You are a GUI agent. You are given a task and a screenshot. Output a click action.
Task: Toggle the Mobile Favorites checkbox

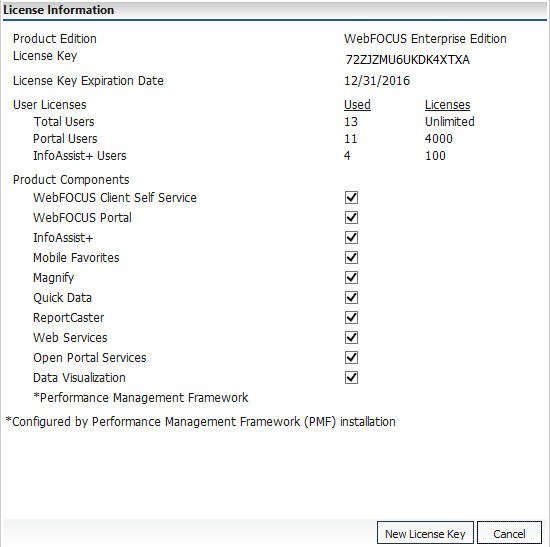(351, 258)
